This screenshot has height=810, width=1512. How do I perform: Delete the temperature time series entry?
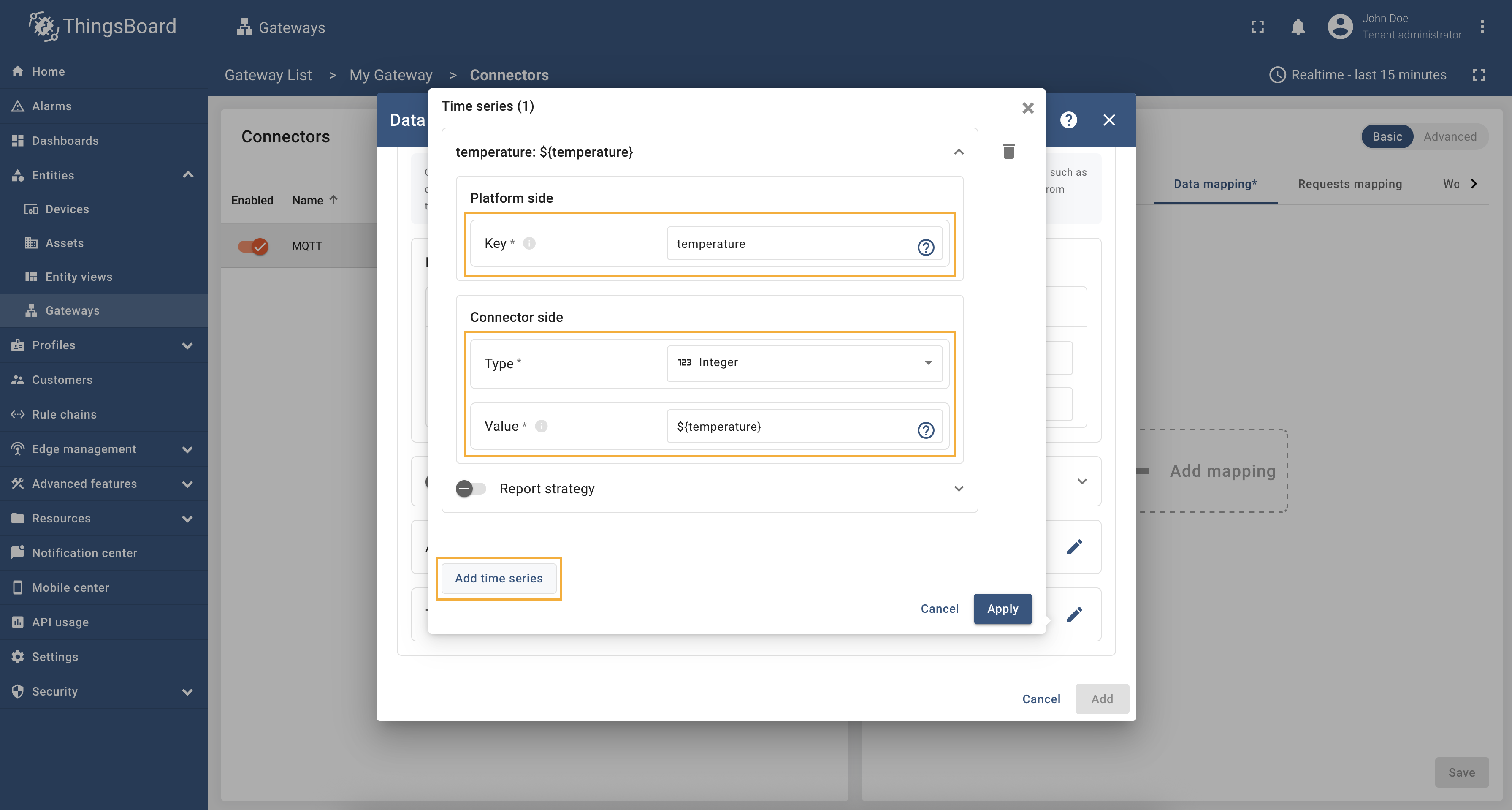[x=1008, y=152]
